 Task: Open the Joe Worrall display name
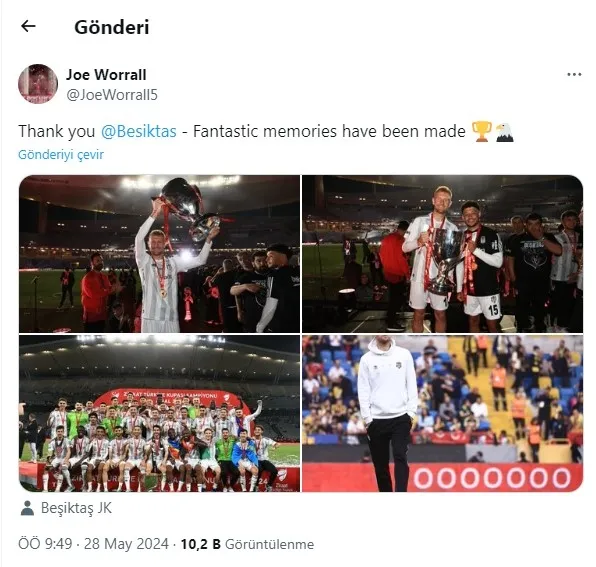[x=106, y=74]
